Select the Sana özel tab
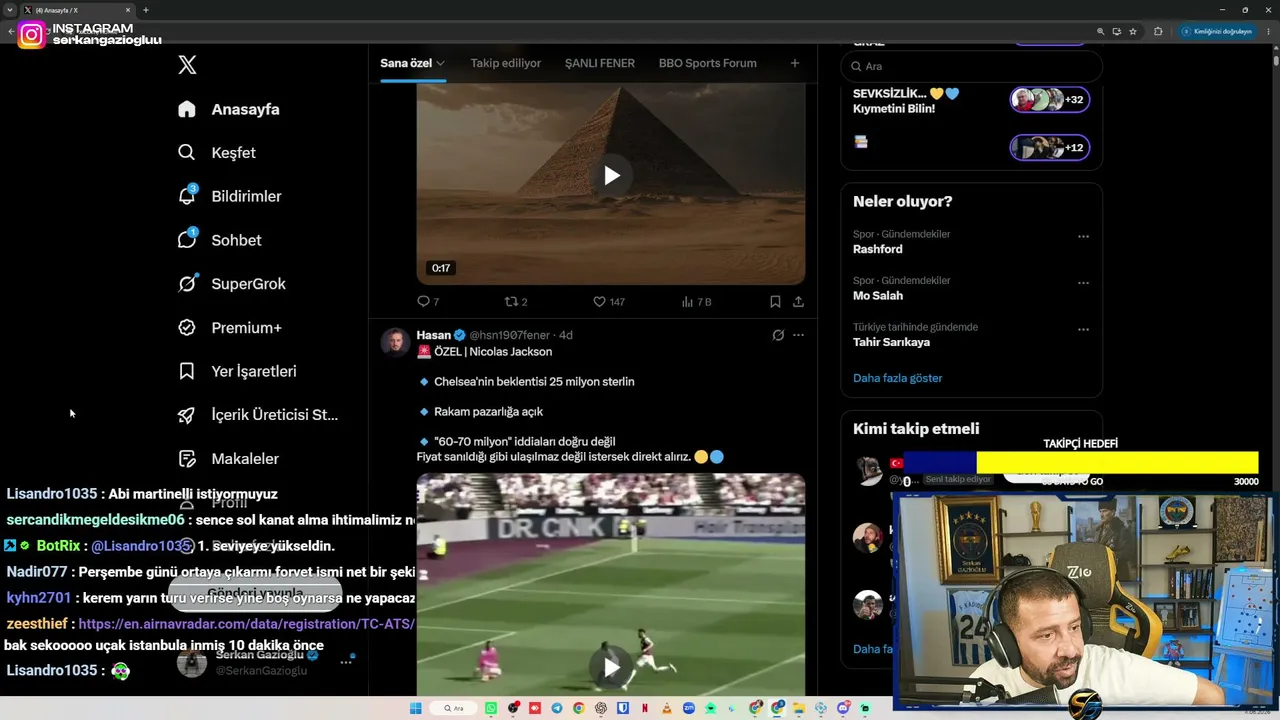This screenshot has width=1280, height=720. click(406, 63)
